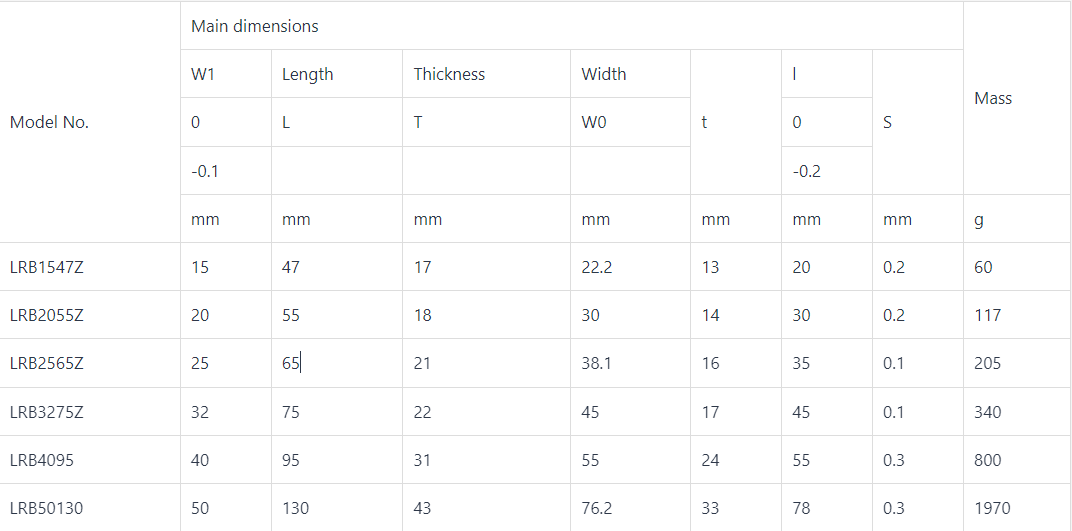Image resolution: width=1072 pixels, height=531 pixels.
Task: Click the Length cell containing 65
Action: (x=336, y=363)
